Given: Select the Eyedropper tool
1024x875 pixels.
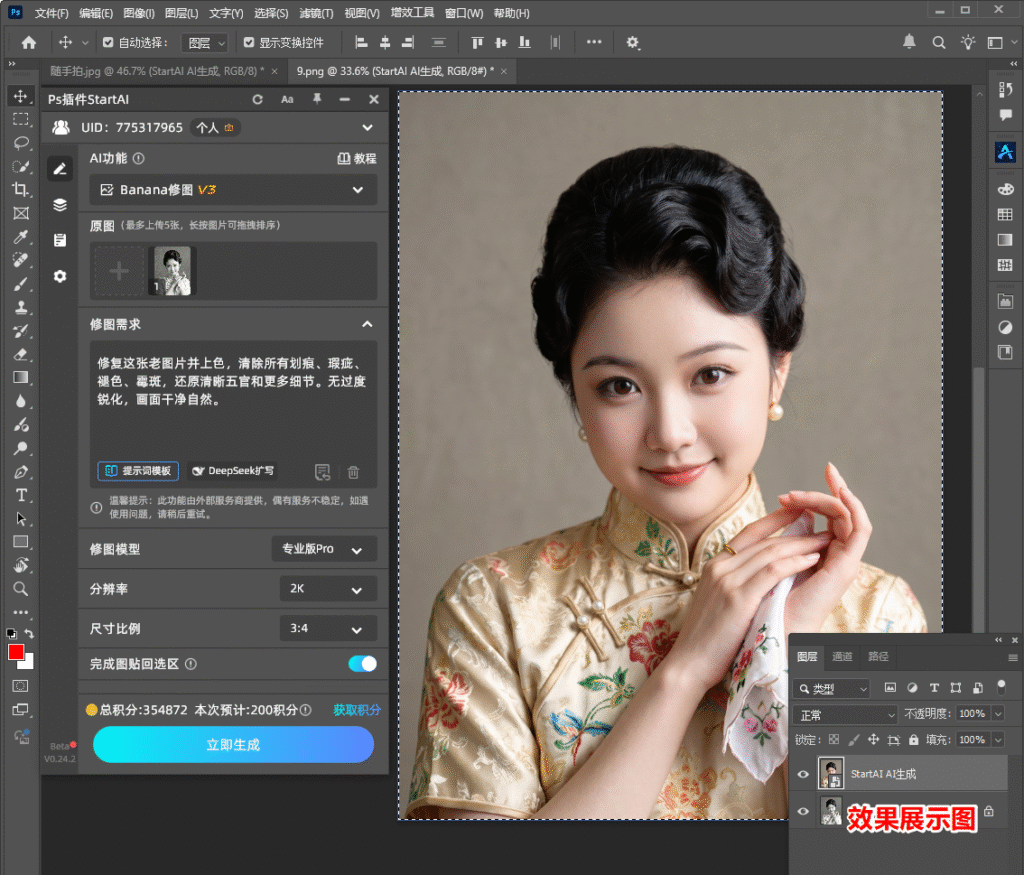Looking at the screenshot, I should (x=21, y=237).
